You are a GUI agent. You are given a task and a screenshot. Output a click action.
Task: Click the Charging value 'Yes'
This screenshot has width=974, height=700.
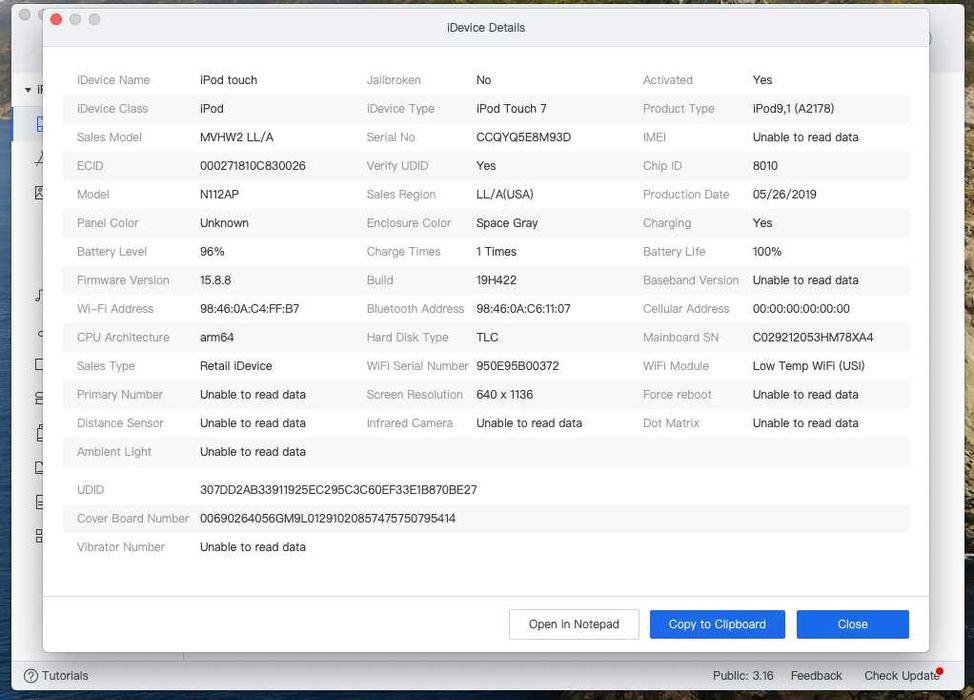(x=762, y=223)
